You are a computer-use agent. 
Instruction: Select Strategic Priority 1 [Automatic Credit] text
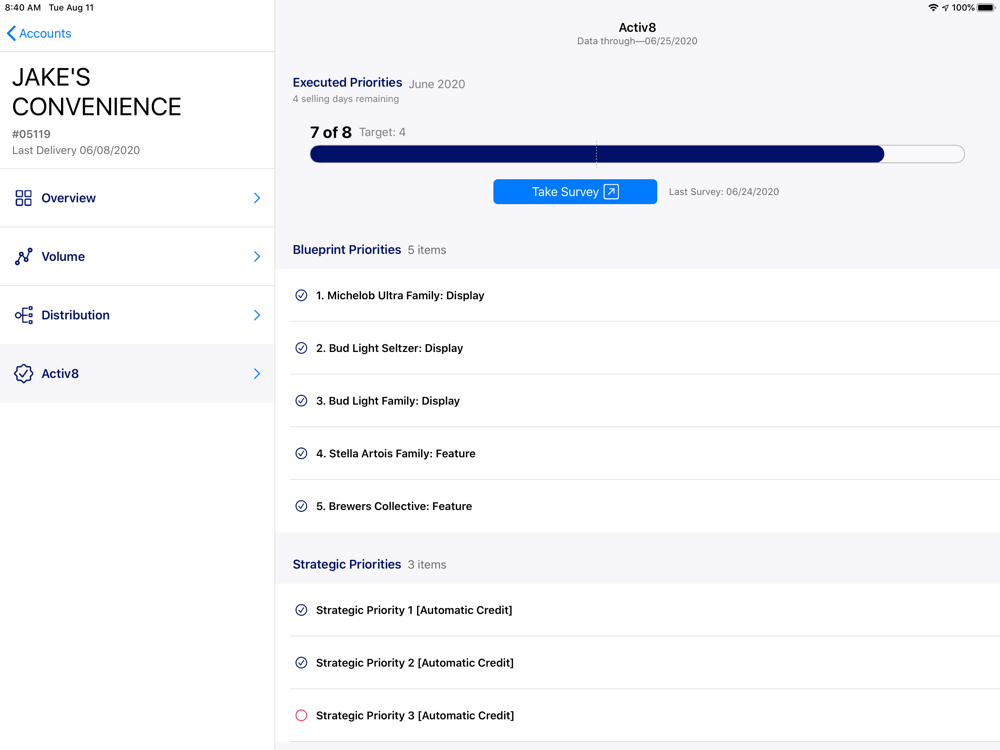click(x=415, y=610)
